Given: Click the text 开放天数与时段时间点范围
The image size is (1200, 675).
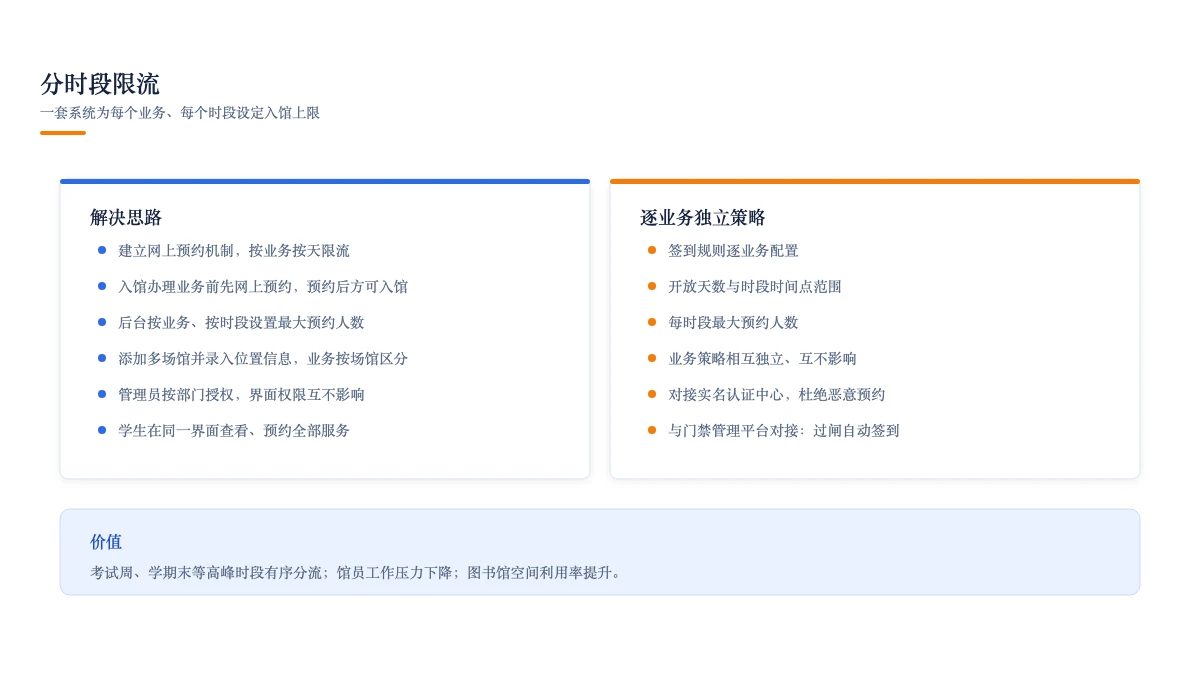Looking at the screenshot, I should [x=755, y=287].
